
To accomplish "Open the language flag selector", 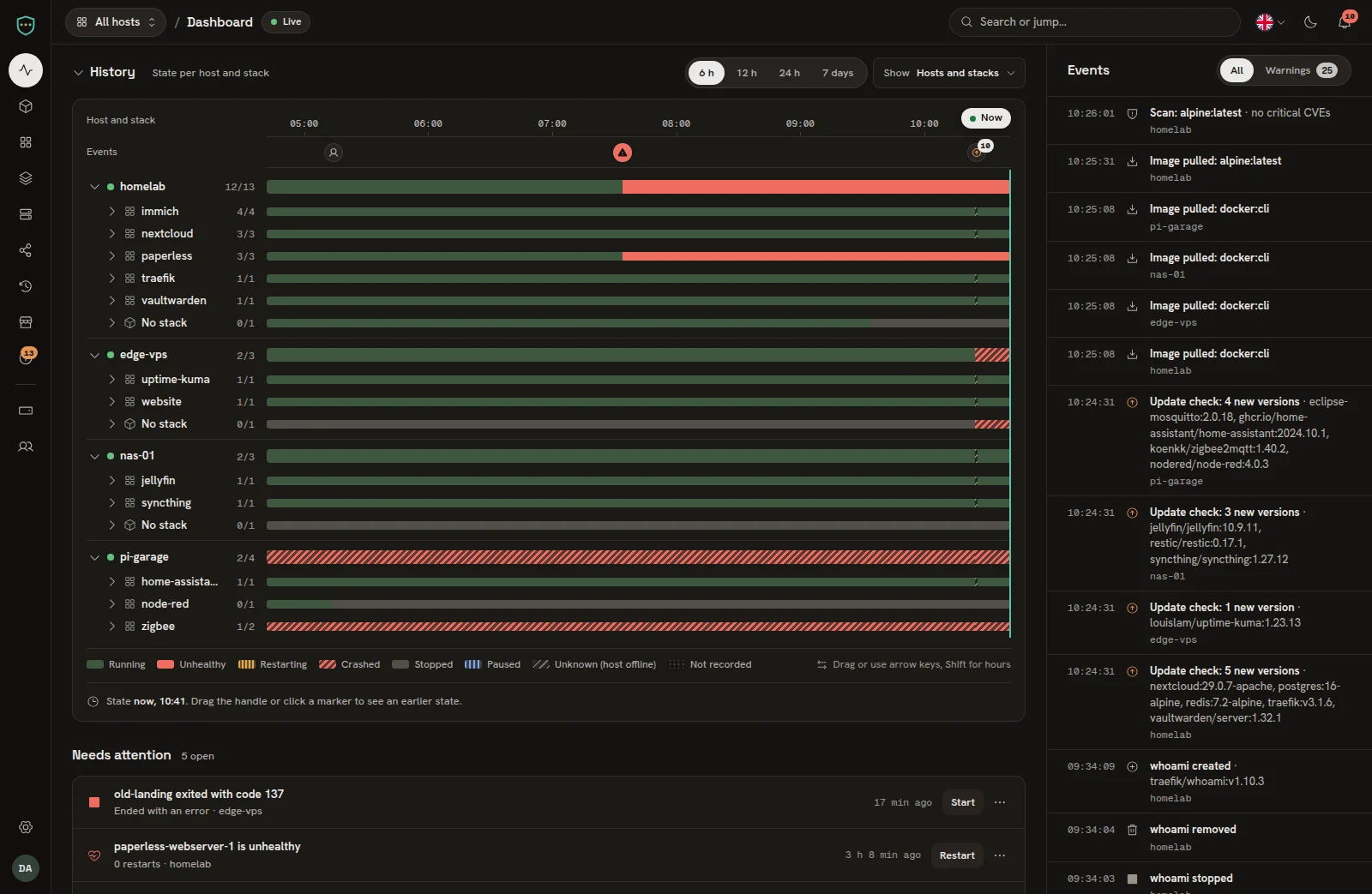I will click(1270, 22).
